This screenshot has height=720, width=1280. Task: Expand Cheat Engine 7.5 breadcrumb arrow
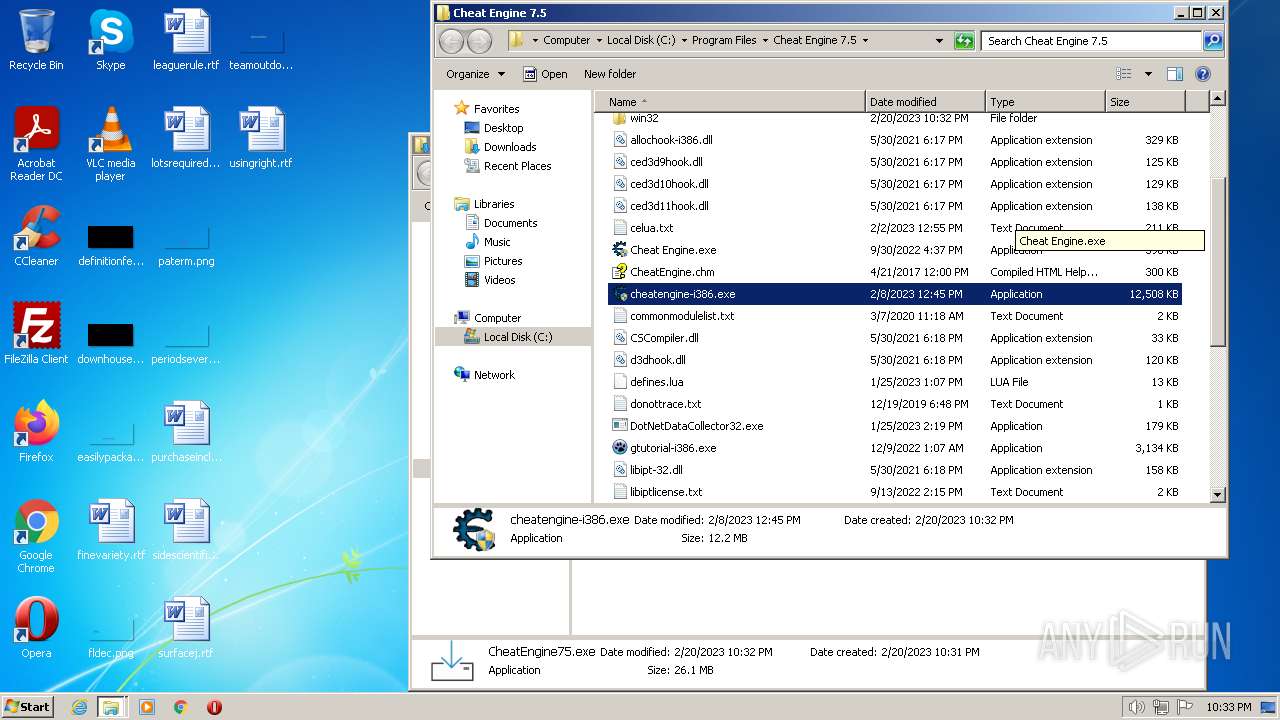point(865,41)
